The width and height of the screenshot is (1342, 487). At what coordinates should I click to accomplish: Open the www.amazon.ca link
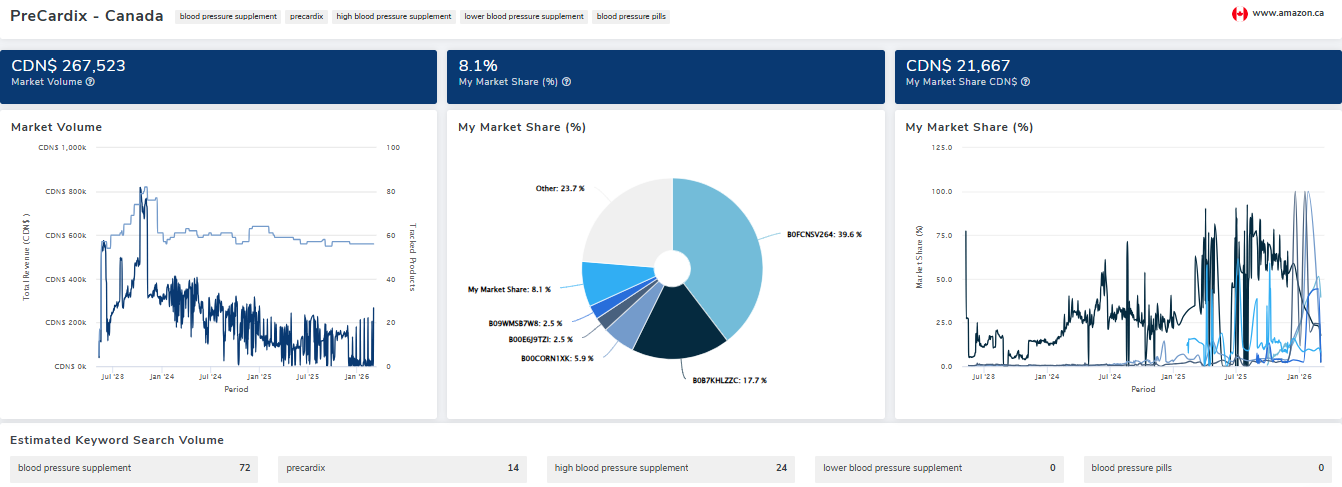click(1288, 14)
